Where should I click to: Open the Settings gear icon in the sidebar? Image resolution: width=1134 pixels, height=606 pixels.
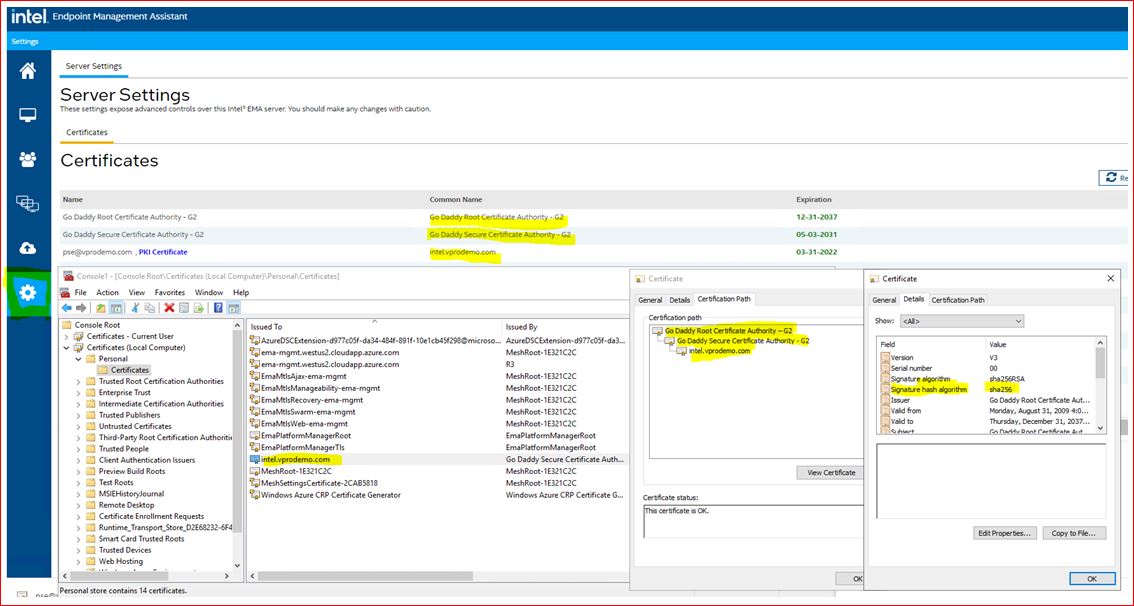(27, 293)
